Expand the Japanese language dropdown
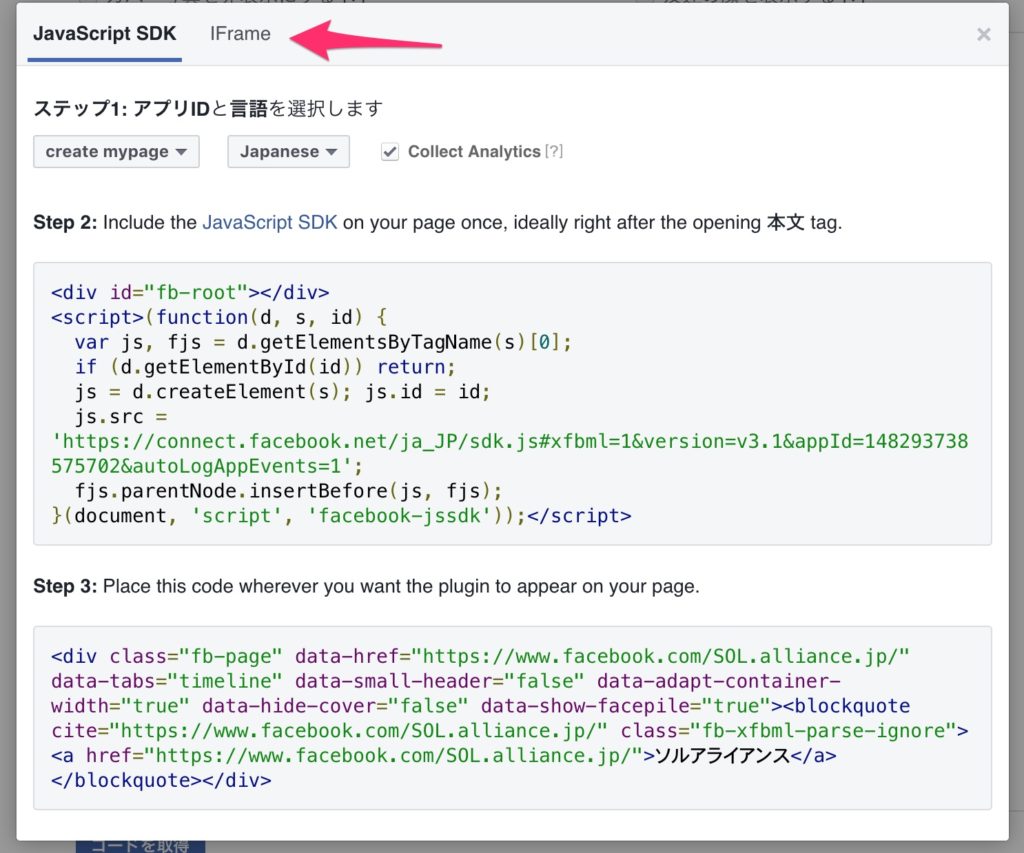The image size is (1024, 853). click(x=288, y=152)
